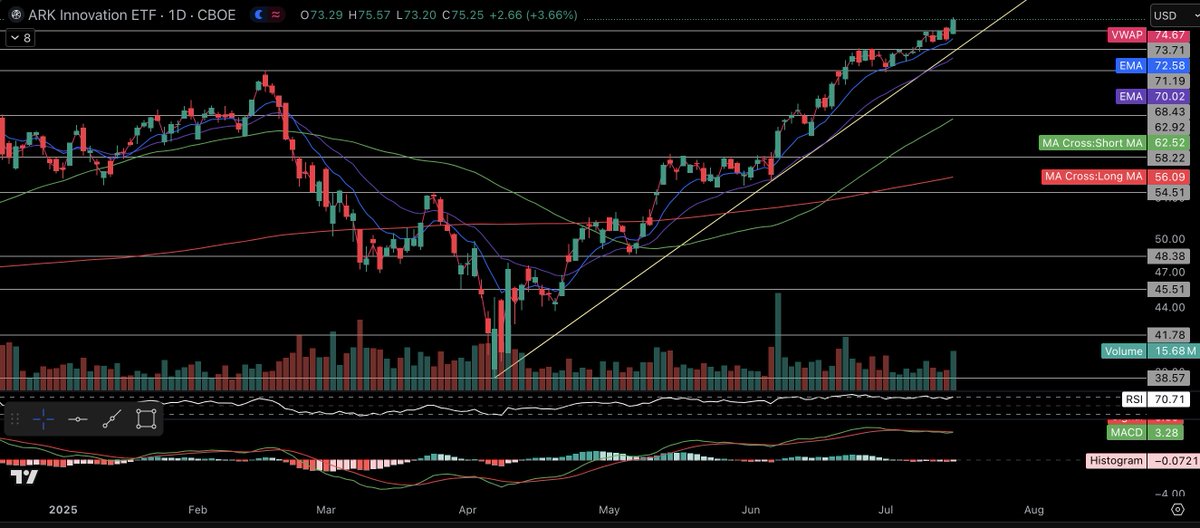Click the 47.00 price axis label
Screen dimensions: 1200x528
pyautogui.click(x=1169, y=271)
